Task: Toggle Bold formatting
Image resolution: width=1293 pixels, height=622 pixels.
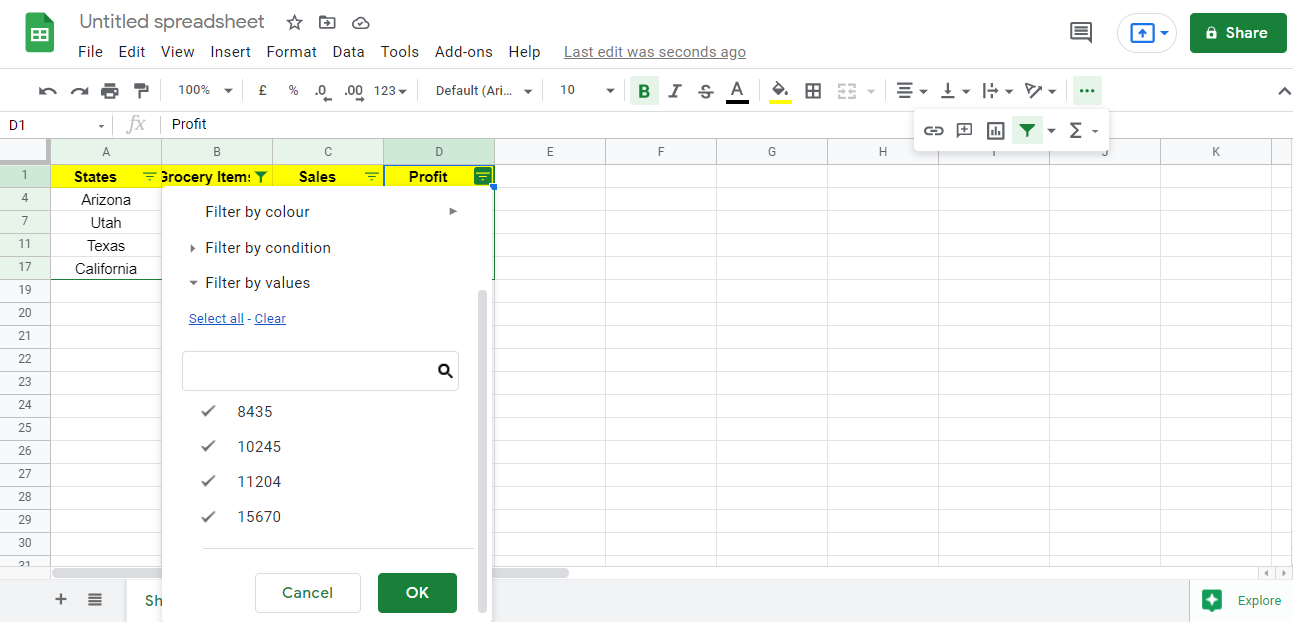Action: coord(644,91)
